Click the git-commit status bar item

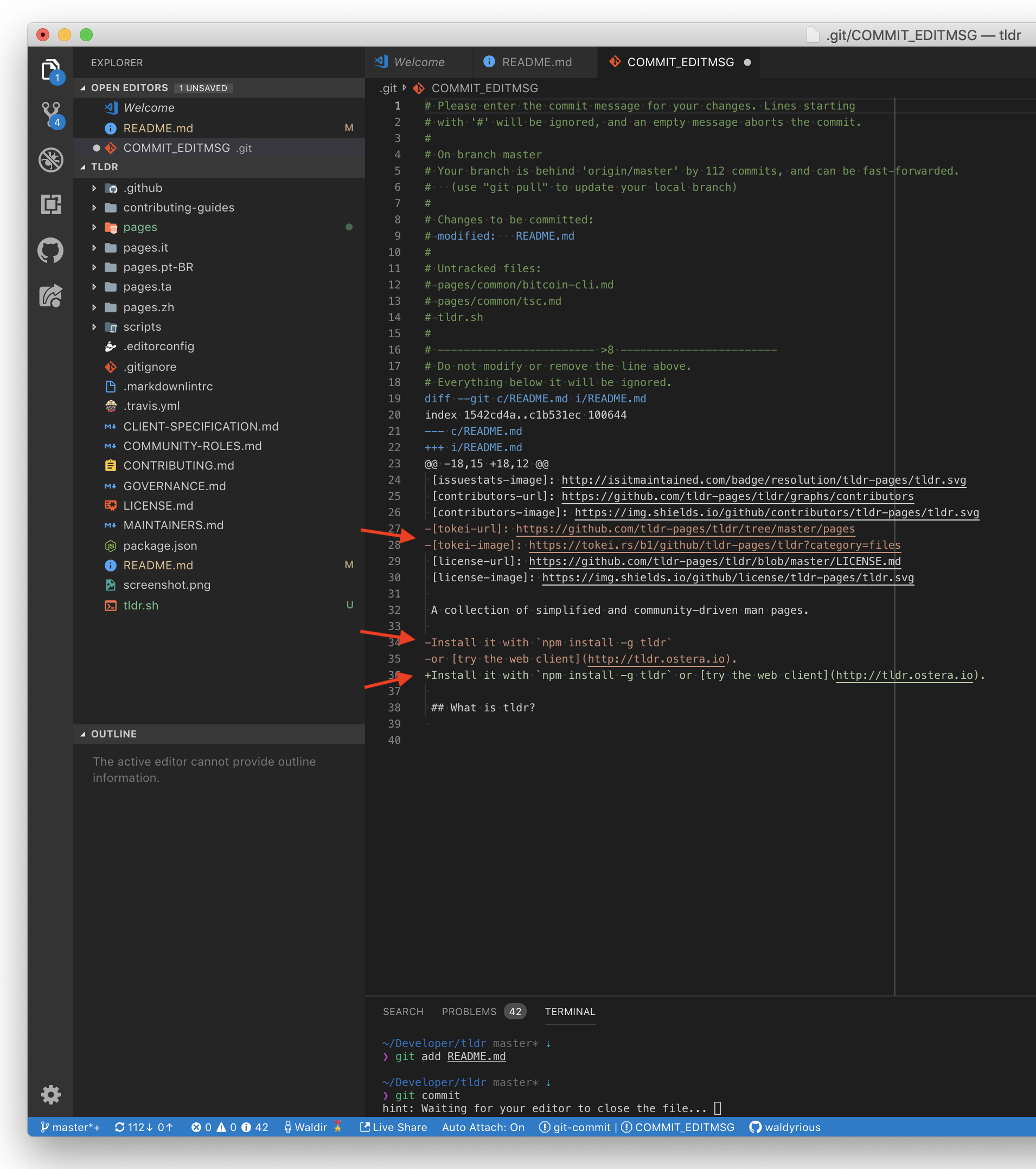tap(575, 1127)
